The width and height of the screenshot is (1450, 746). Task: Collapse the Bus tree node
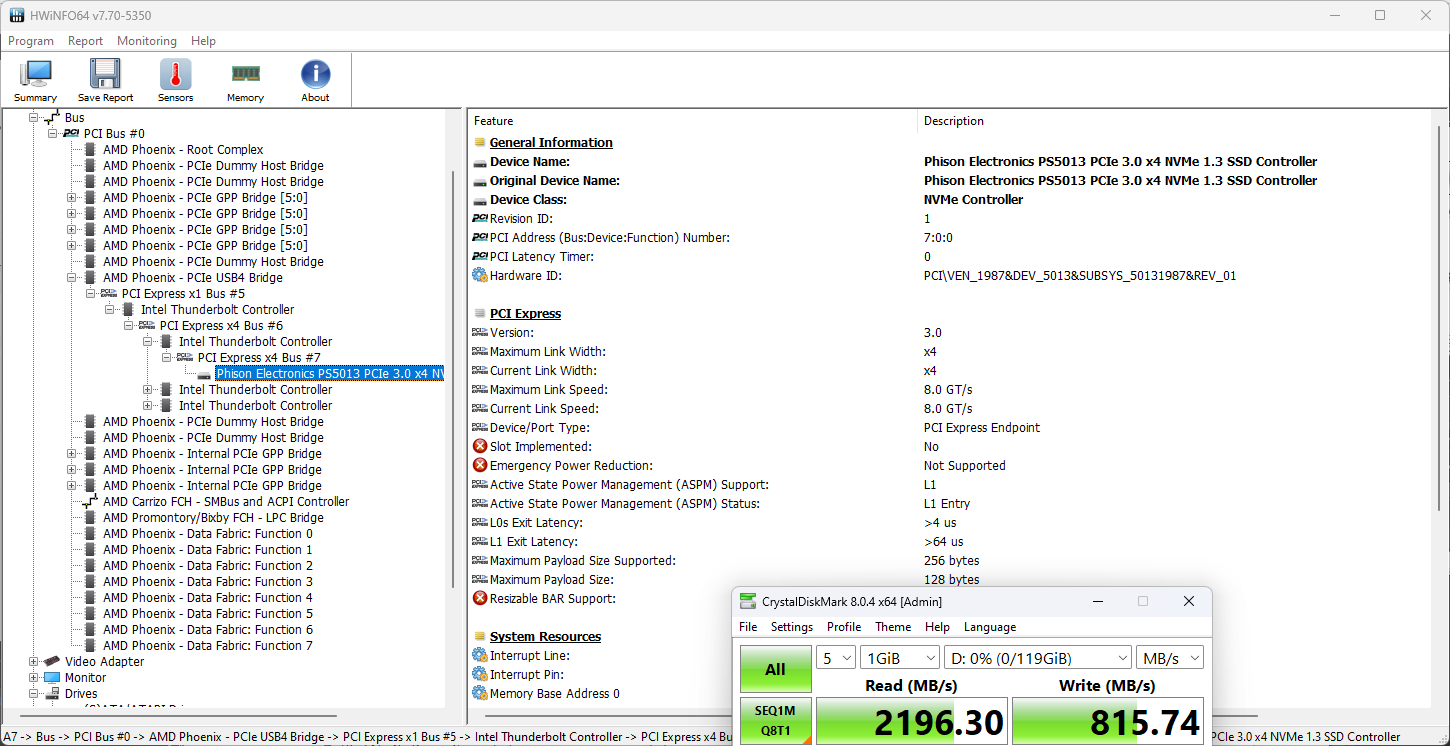point(33,118)
